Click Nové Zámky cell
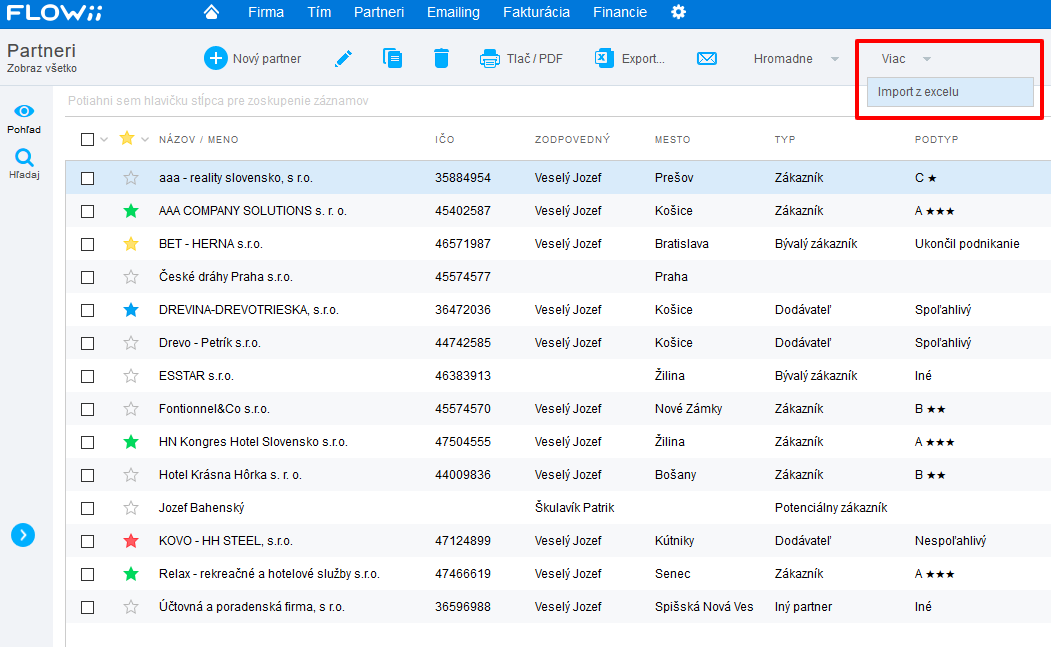 [x=688, y=408]
